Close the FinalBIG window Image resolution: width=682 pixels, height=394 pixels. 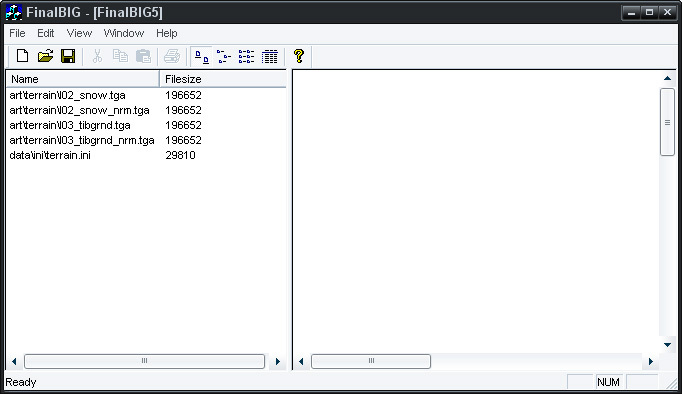pos(667,13)
